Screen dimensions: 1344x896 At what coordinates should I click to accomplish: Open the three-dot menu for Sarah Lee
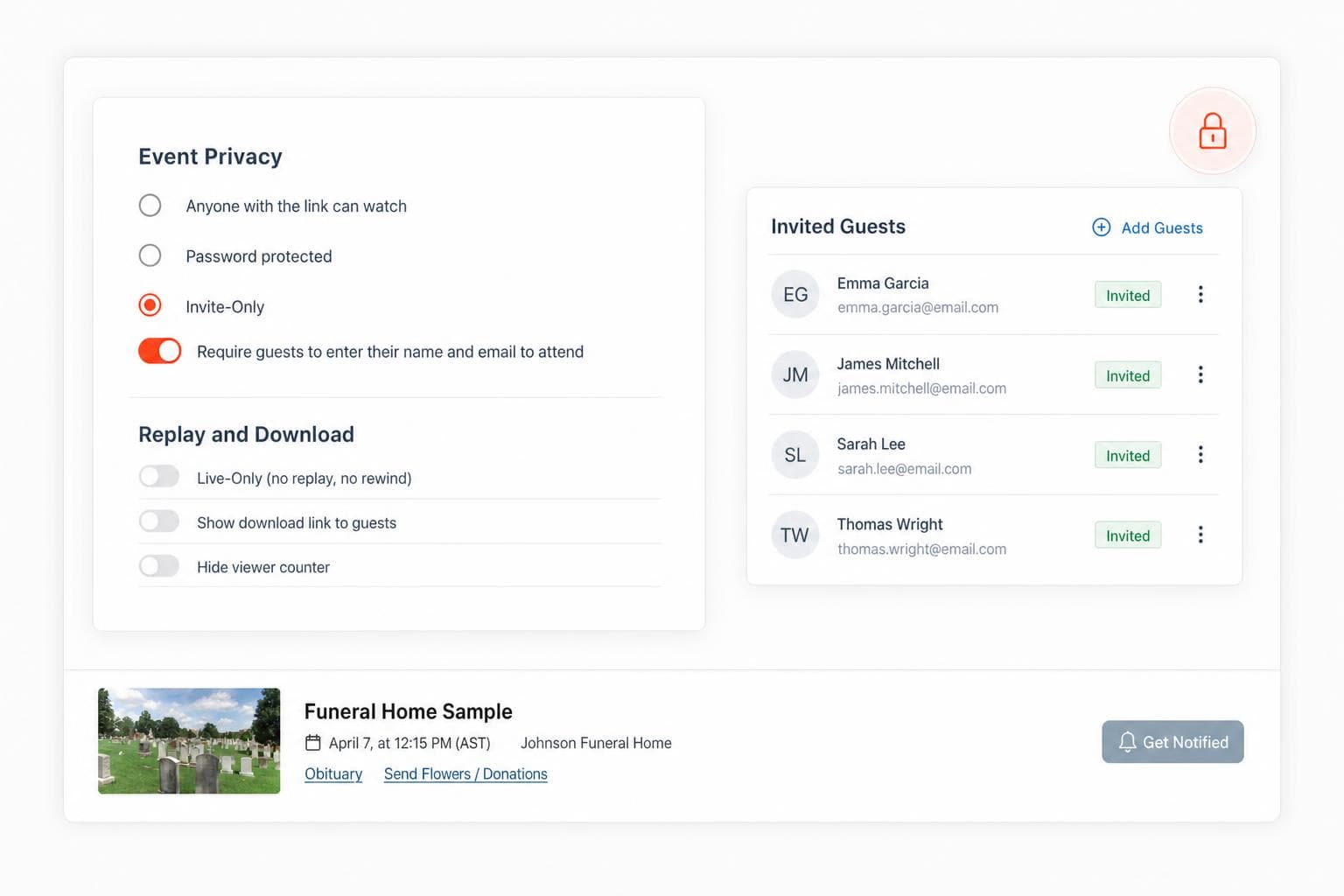click(x=1200, y=454)
